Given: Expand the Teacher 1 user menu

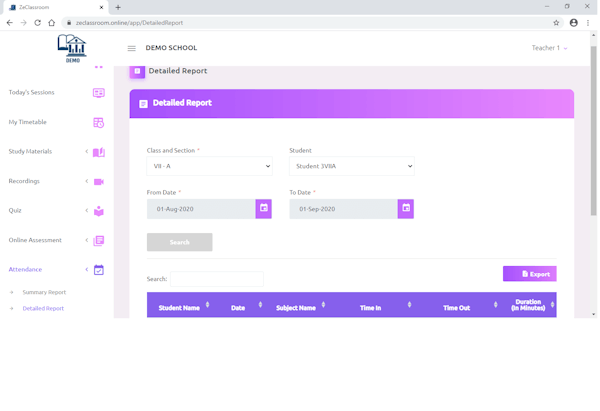Looking at the screenshot, I should click(549, 48).
